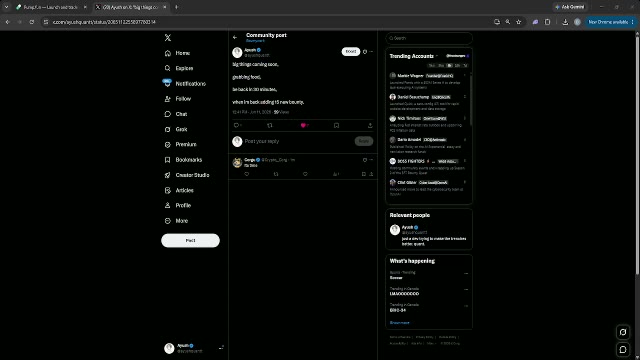Click Chrome zoom magnifier icon
The width and height of the screenshot is (640, 360).
pos(508,22)
